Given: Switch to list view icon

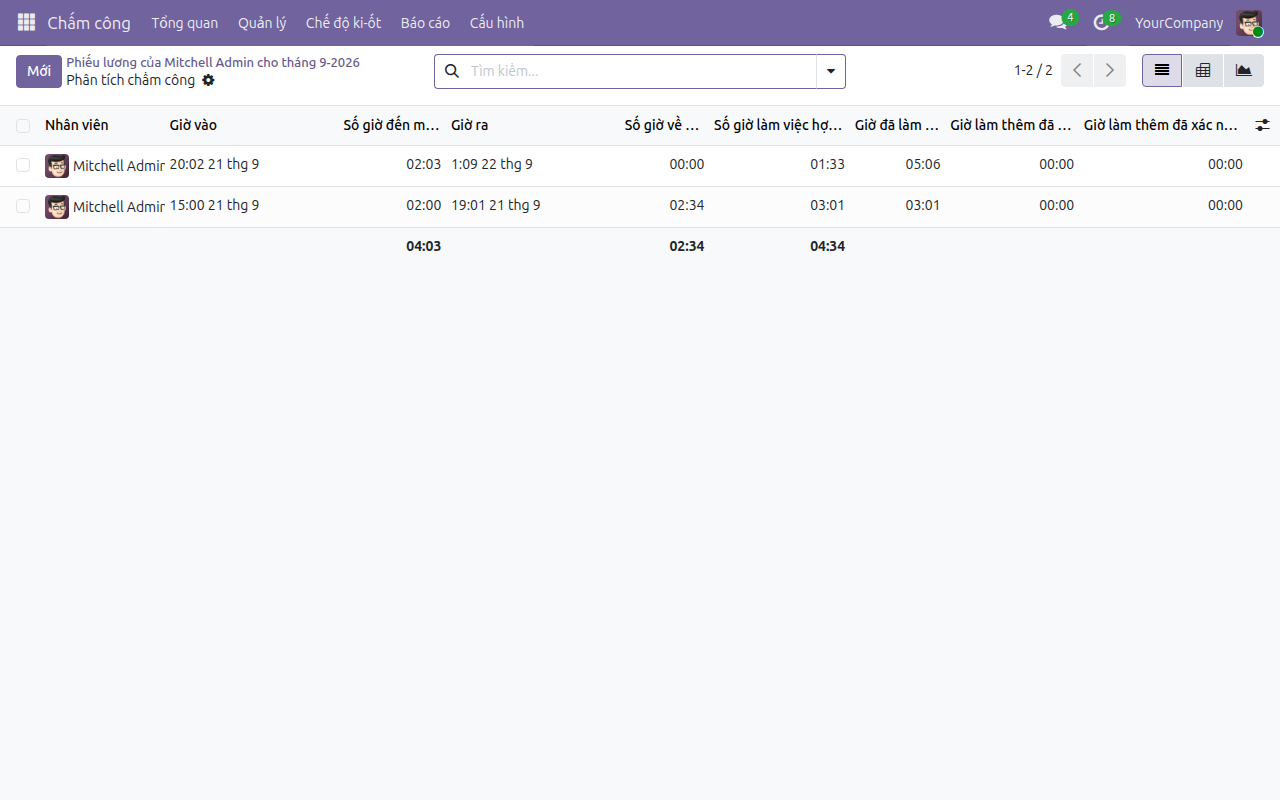Looking at the screenshot, I should tap(1162, 71).
